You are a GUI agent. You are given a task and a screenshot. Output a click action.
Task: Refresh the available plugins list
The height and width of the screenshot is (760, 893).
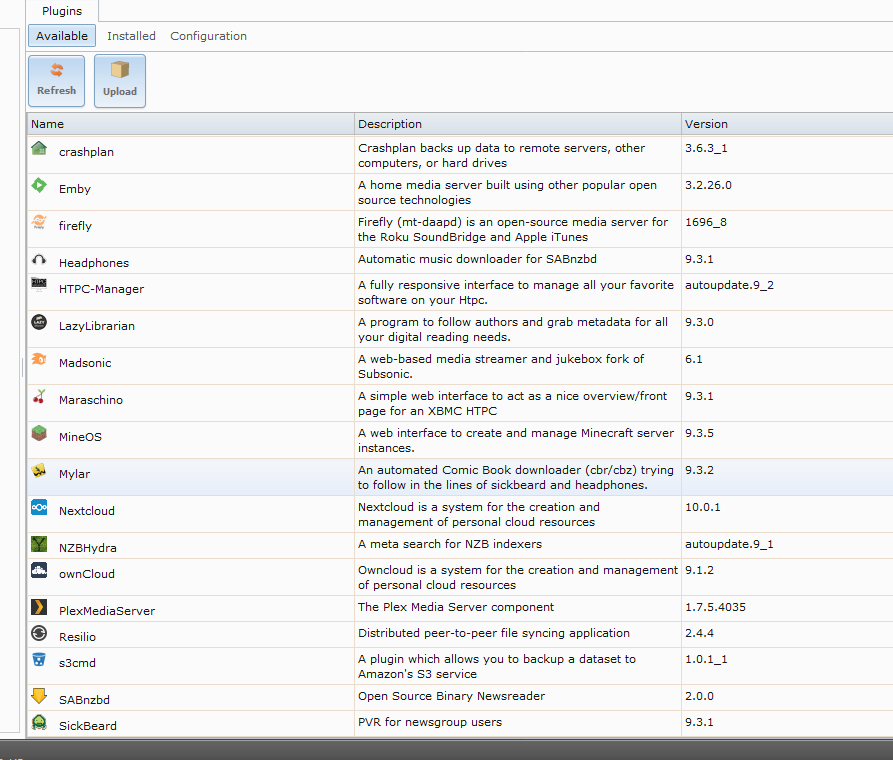(56, 81)
